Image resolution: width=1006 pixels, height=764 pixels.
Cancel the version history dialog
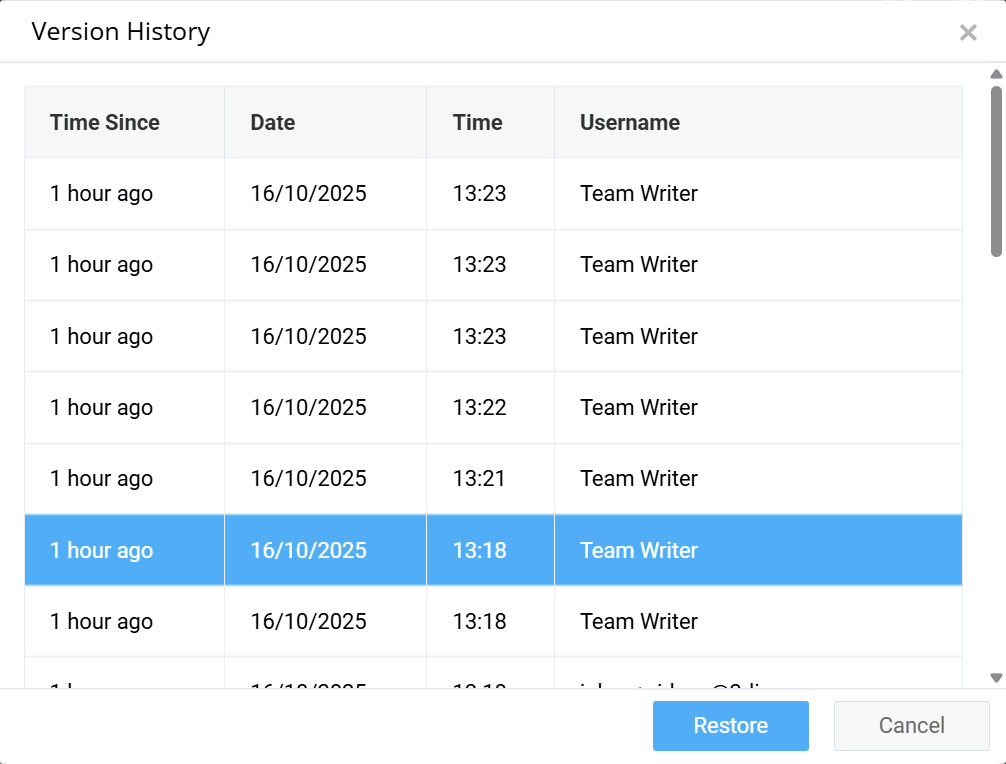click(x=911, y=726)
